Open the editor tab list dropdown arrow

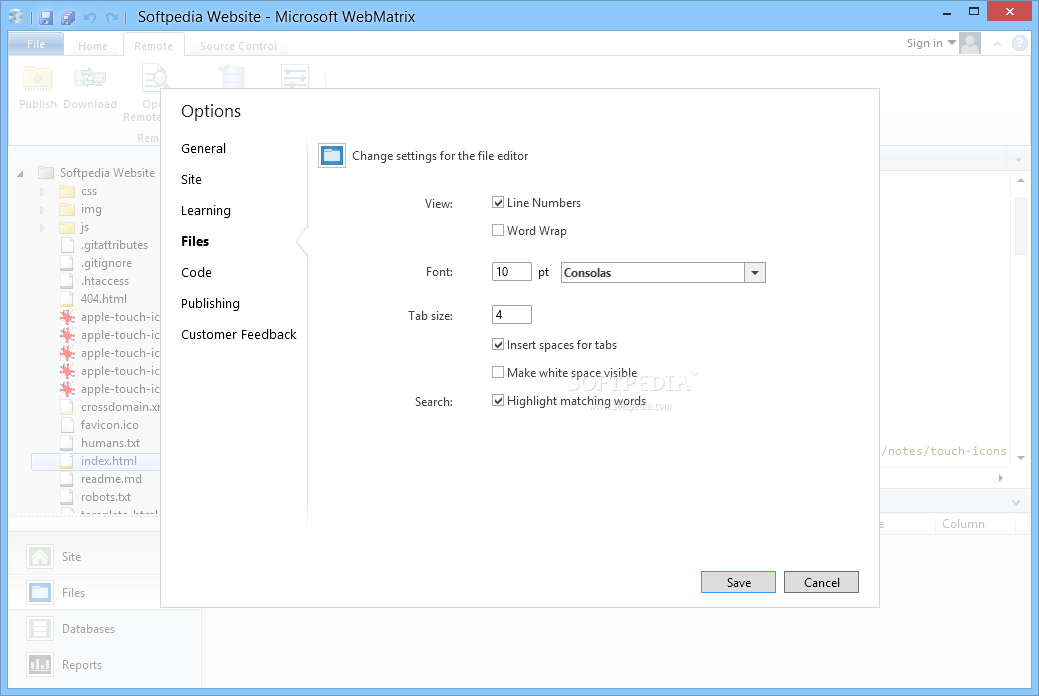point(1018,160)
